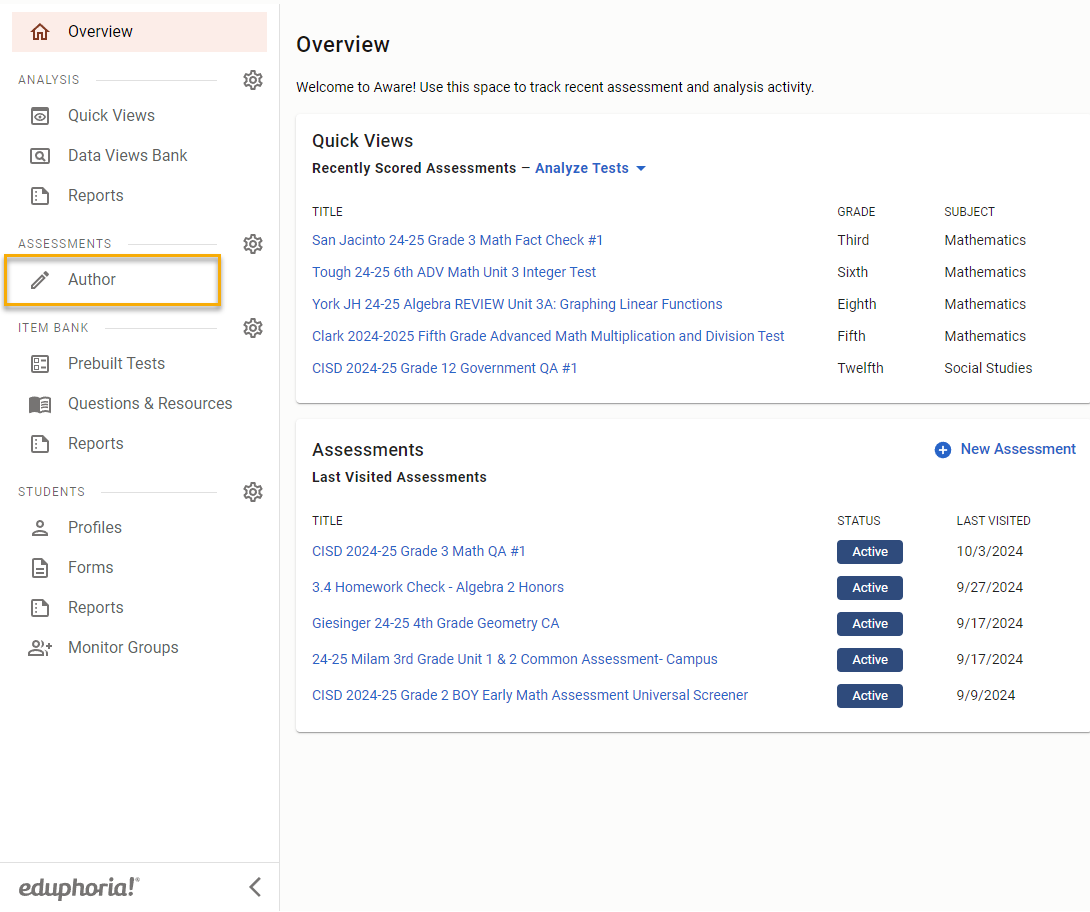Open student Profiles page
The height and width of the screenshot is (912, 1090).
click(x=95, y=528)
